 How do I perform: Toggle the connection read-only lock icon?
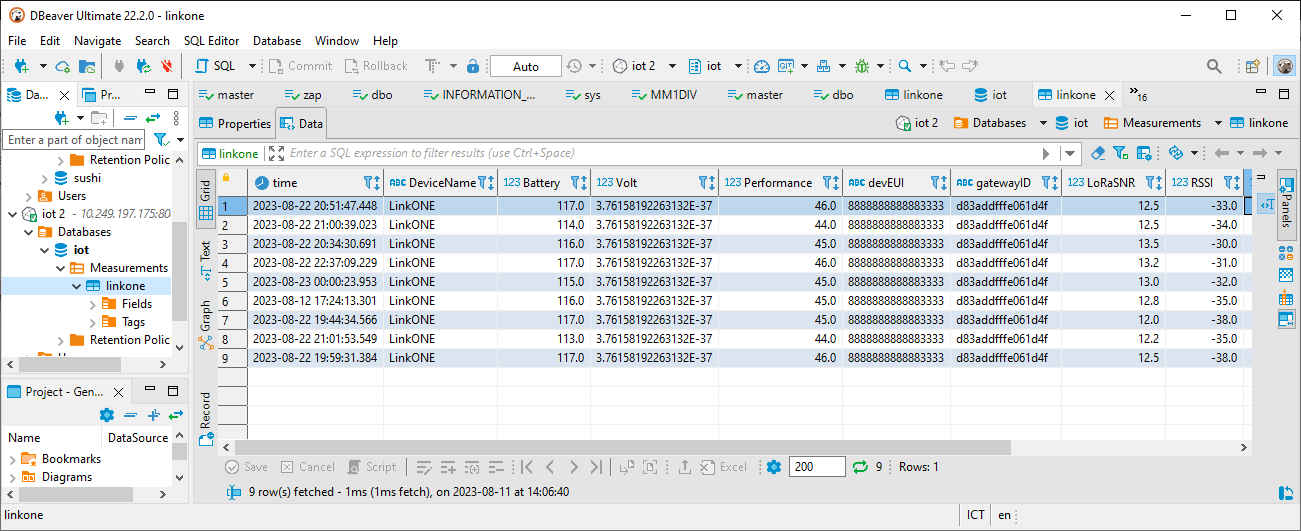click(473, 66)
